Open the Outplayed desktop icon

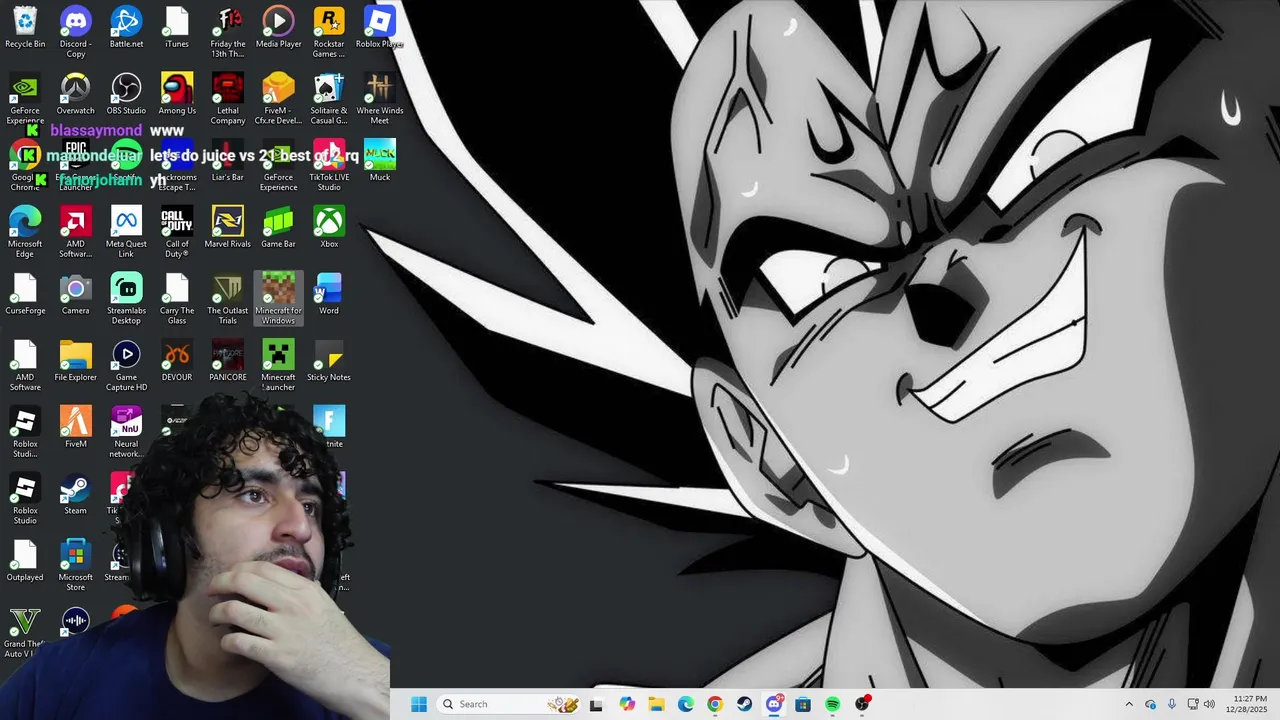click(25, 561)
